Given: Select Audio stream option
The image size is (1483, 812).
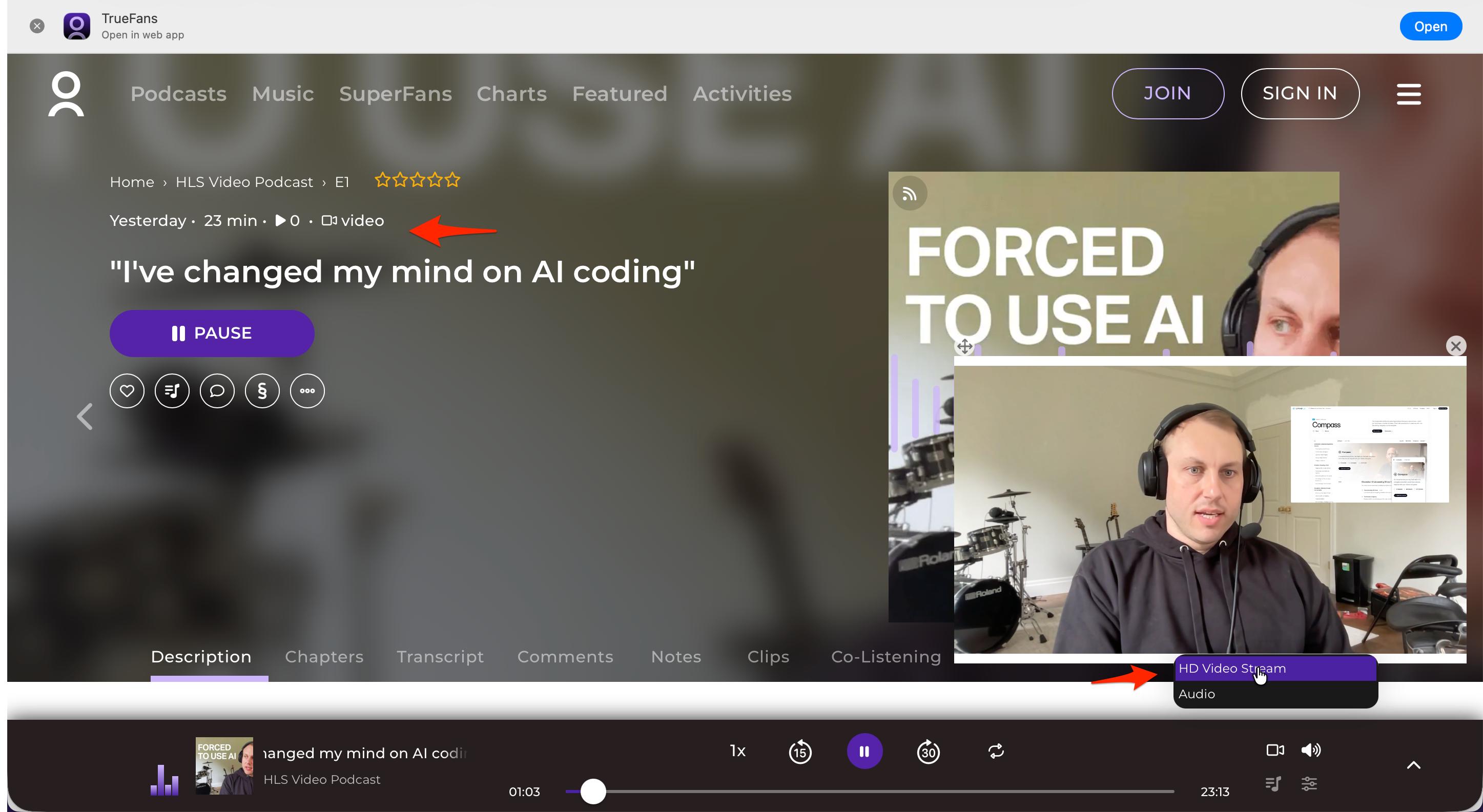Looking at the screenshot, I should pos(1275,694).
